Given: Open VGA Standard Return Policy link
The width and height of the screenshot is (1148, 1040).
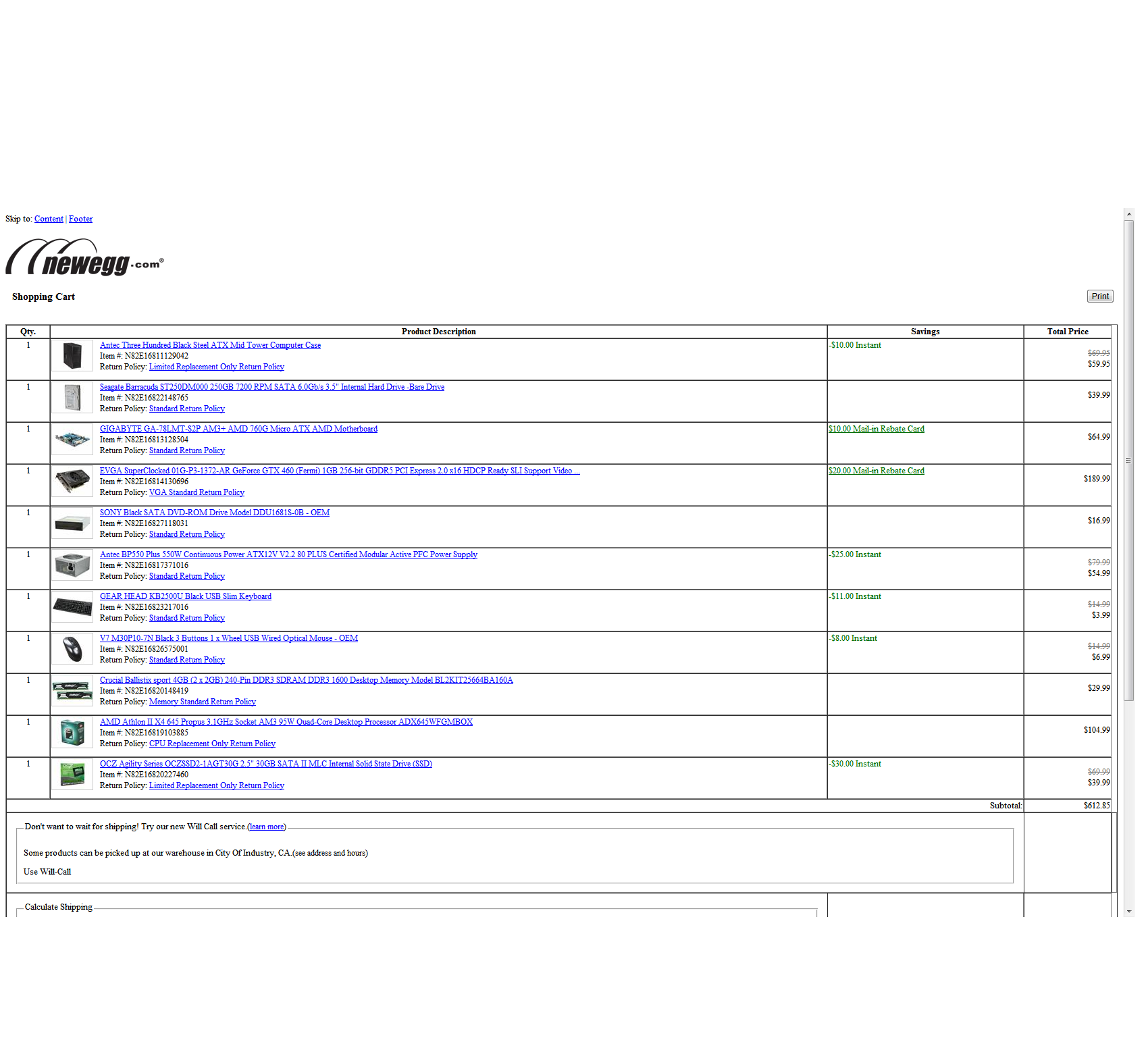Looking at the screenshot, I should click(197, 492).
